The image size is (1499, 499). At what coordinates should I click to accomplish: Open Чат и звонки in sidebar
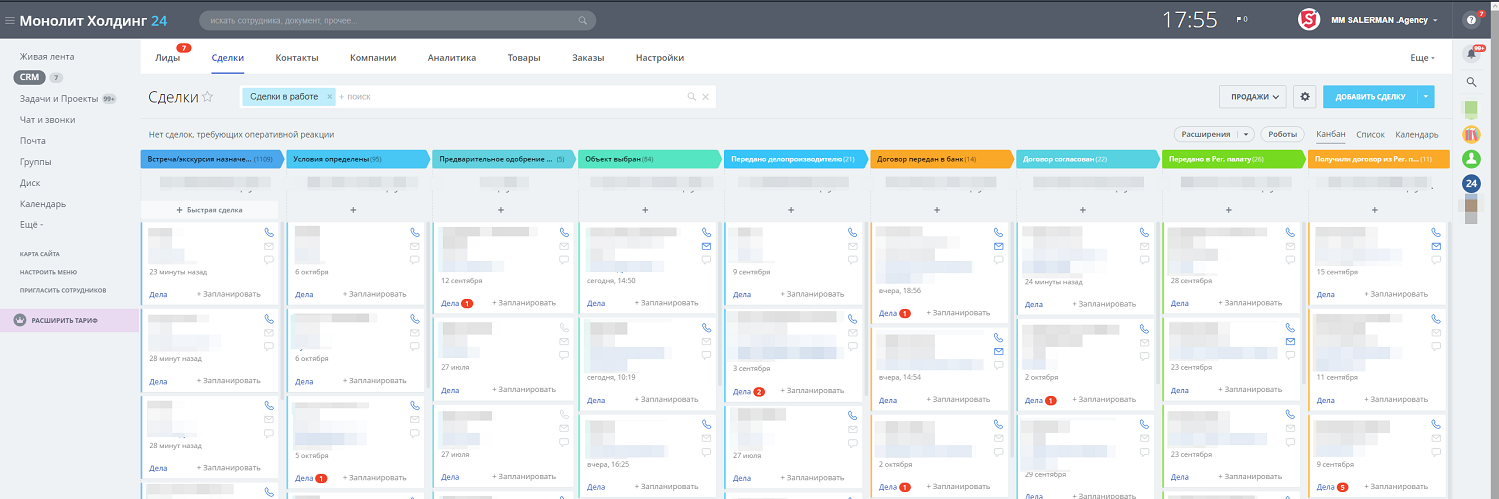[48, 120]
